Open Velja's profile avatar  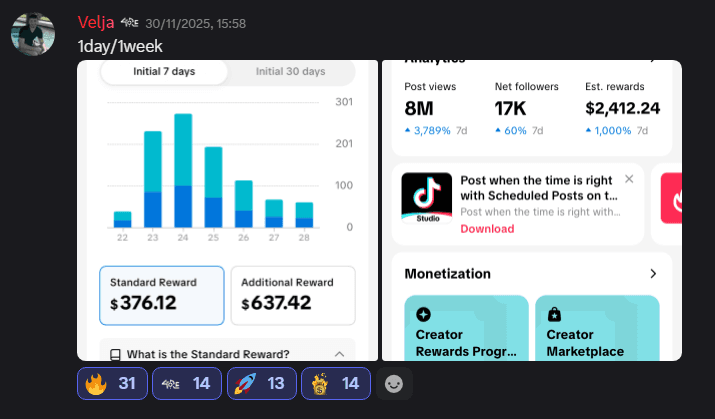pos(33,34)
